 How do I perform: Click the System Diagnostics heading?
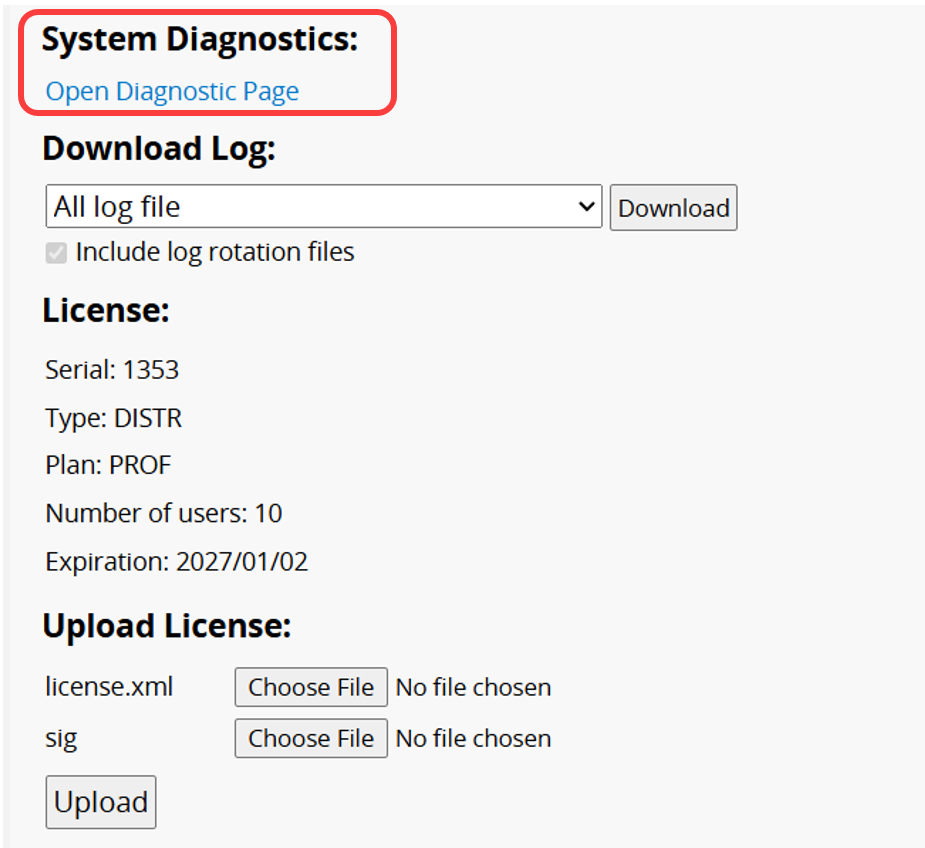[199, 40]
